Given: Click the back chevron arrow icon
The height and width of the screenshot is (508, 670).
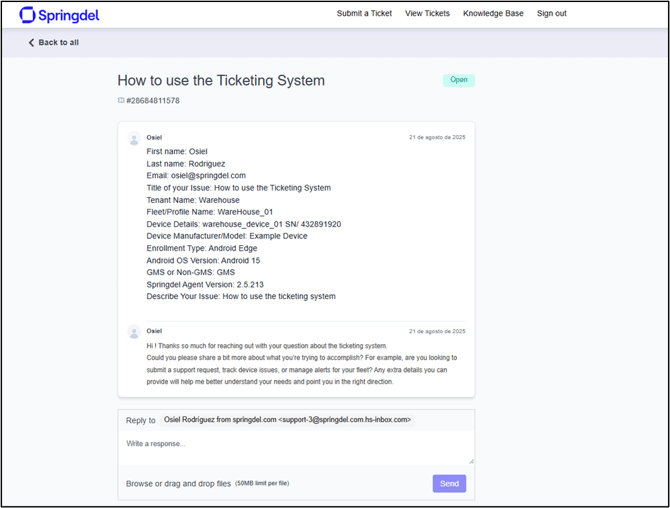Looking at the screenshot, I should [x=31, y=42].
